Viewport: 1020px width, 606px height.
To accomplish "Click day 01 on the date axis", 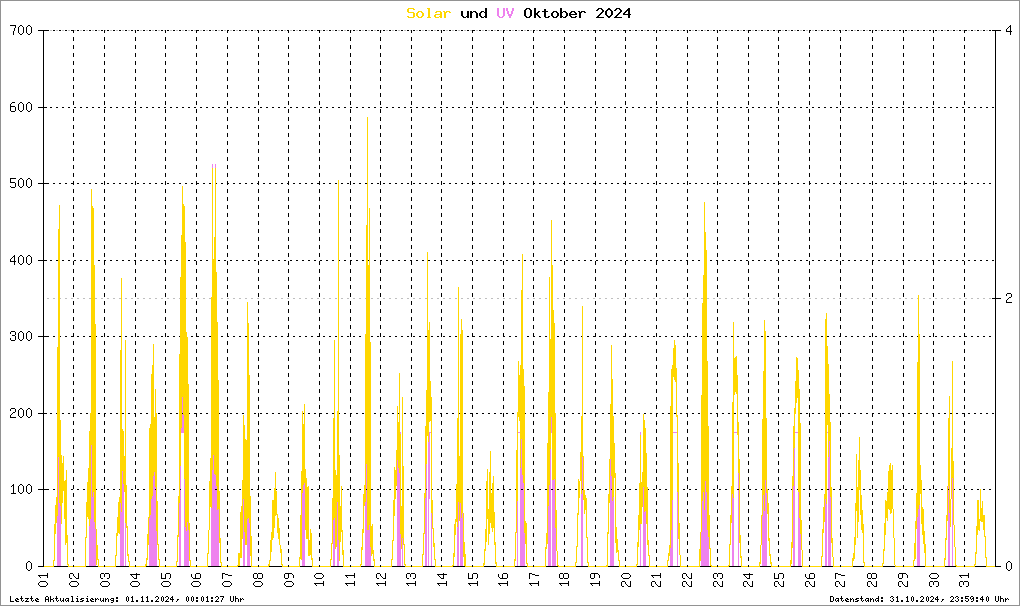I will coord(44,579).
